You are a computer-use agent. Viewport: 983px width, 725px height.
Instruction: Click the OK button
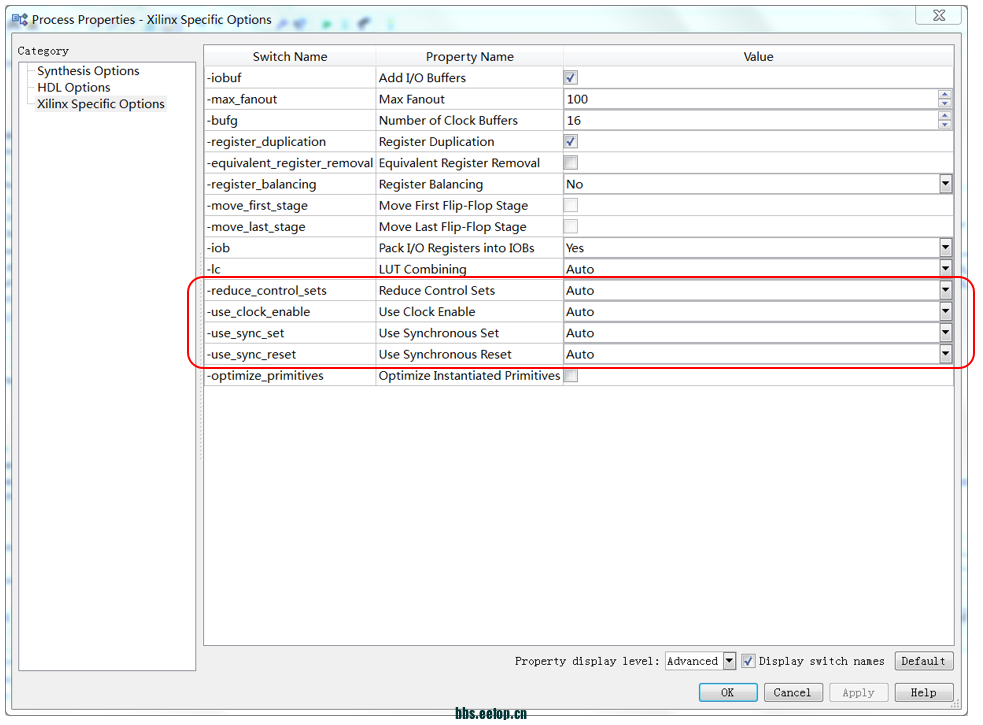pyautogui.click(x=728, y=692)
